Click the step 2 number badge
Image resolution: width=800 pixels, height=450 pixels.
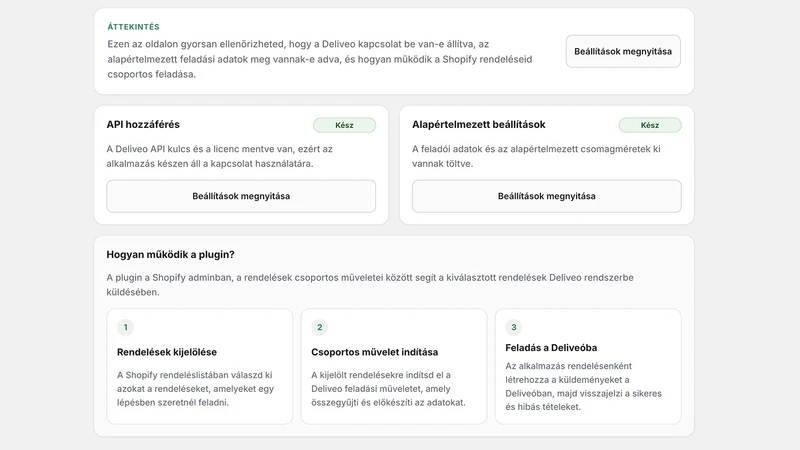click(320, 327)
